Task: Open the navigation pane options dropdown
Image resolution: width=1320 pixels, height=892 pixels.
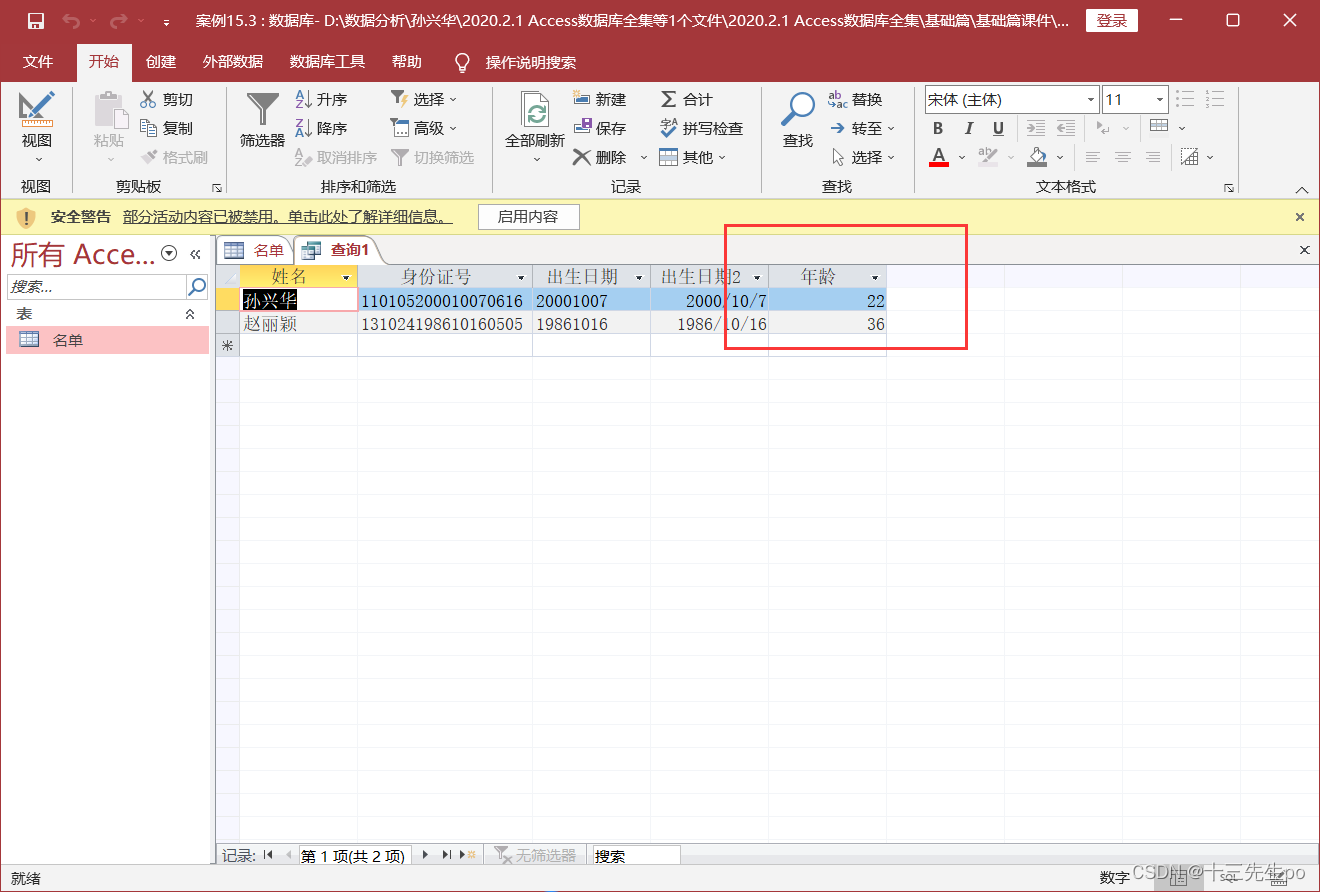Action: coord(168,254)
